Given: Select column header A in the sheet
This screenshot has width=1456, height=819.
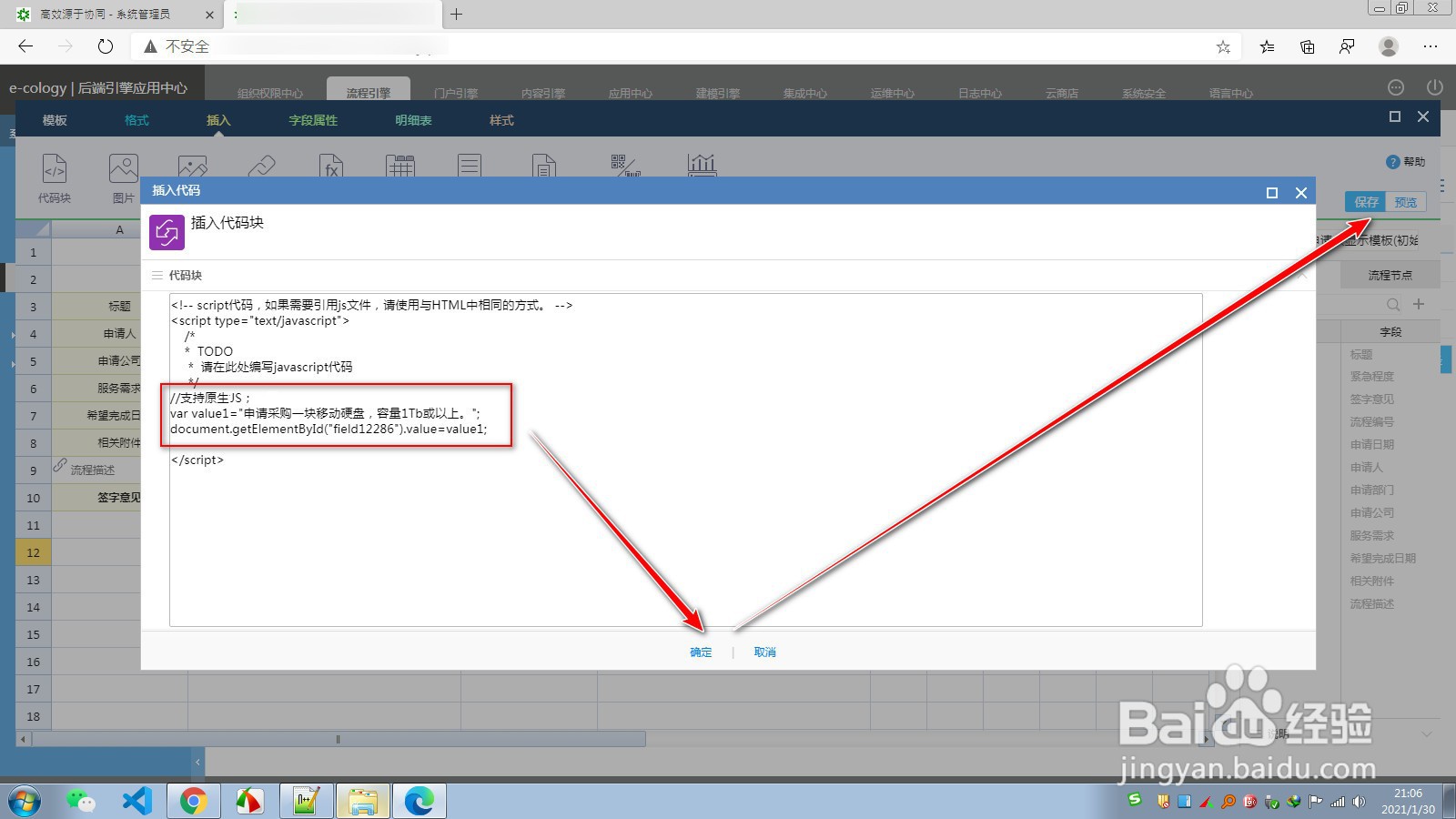Looking at the screenshot, I should [119, 230].
